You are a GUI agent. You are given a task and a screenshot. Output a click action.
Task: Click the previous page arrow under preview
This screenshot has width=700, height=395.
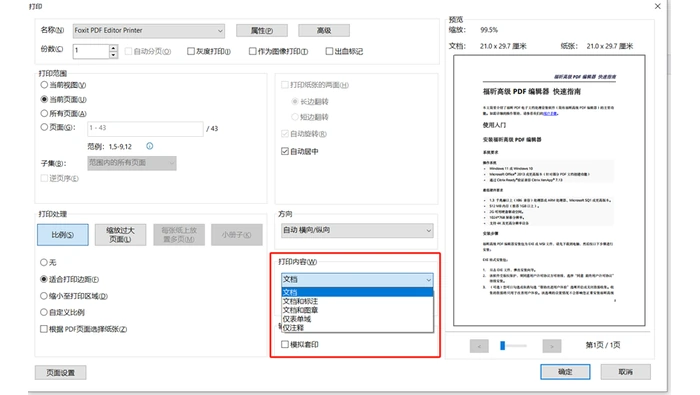(x=479, y=346)
